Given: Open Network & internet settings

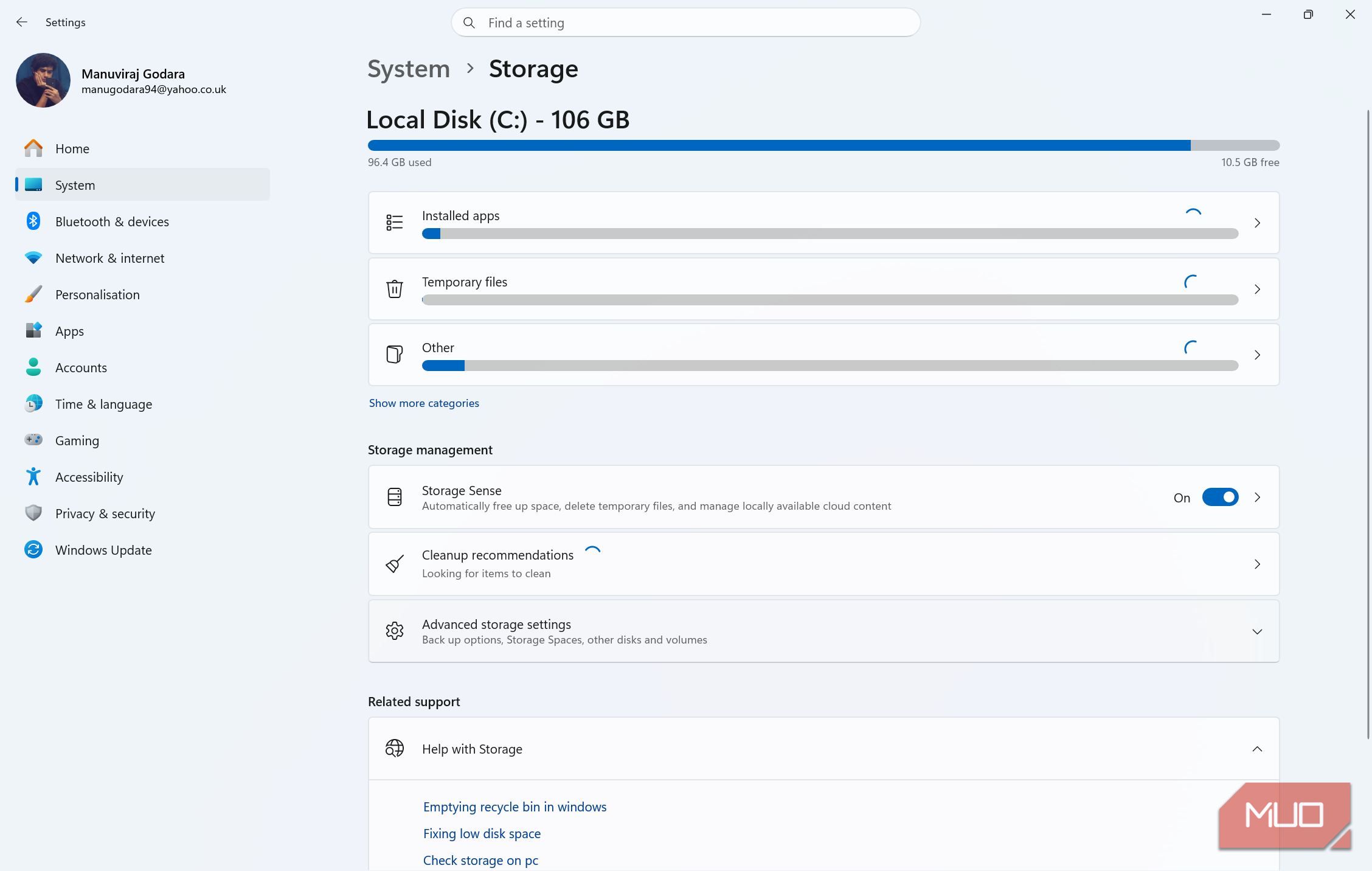Looking at the screenshot, I should [142, 258].
